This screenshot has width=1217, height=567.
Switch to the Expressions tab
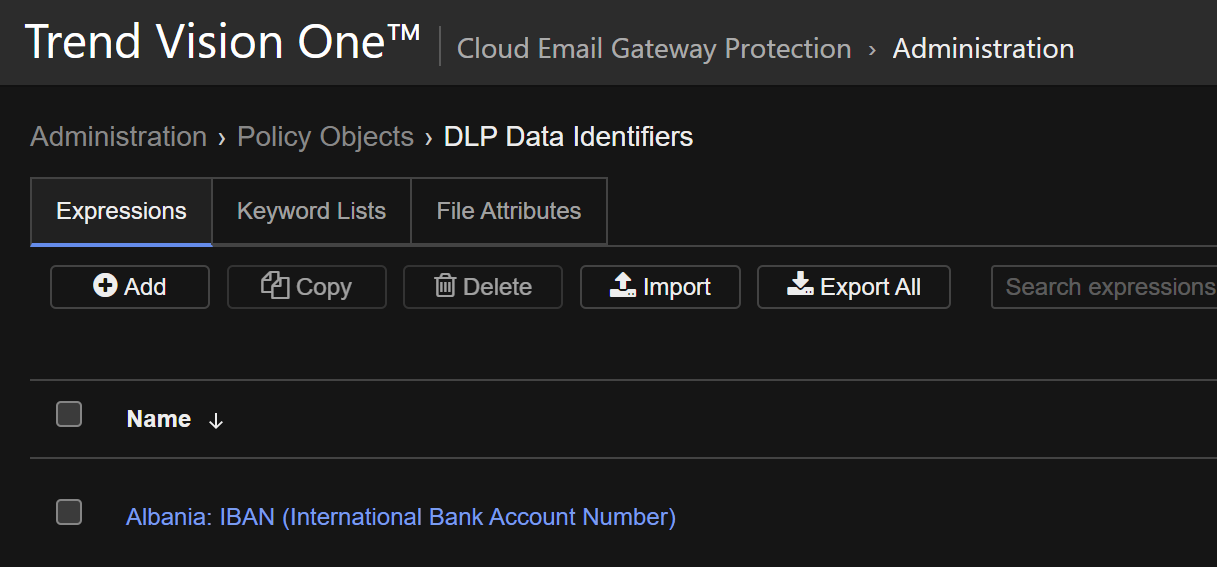click(121, 211)
